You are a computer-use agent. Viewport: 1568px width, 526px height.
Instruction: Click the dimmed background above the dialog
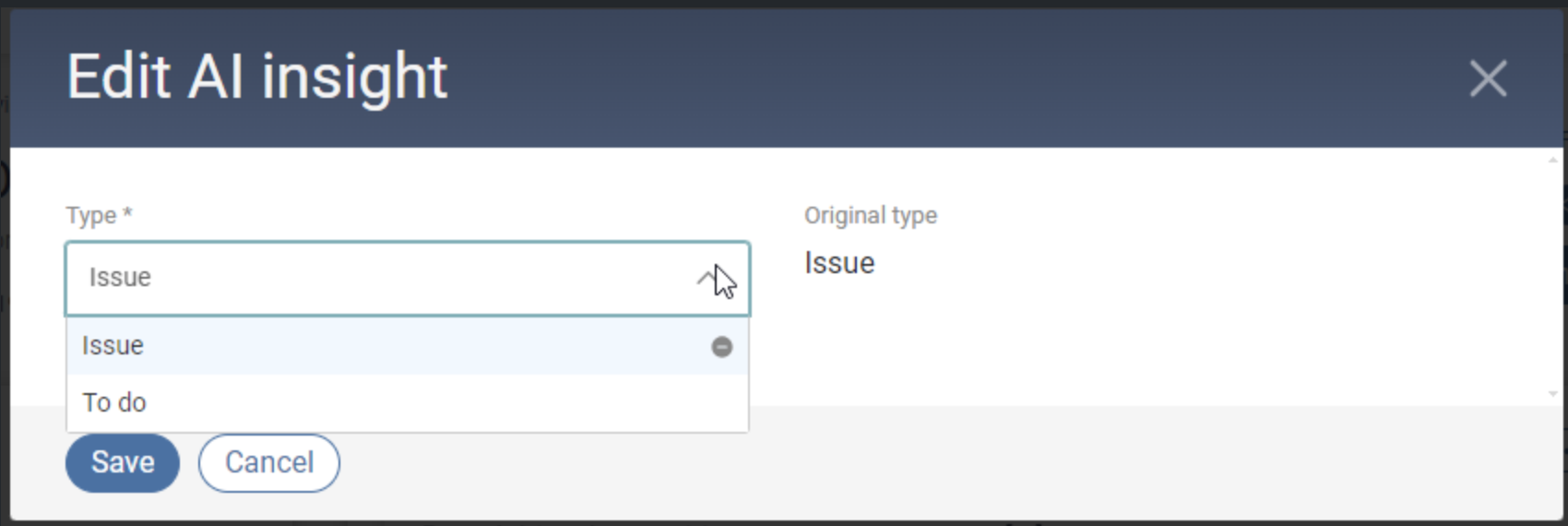pyautogui.click(x=784, y=4)
